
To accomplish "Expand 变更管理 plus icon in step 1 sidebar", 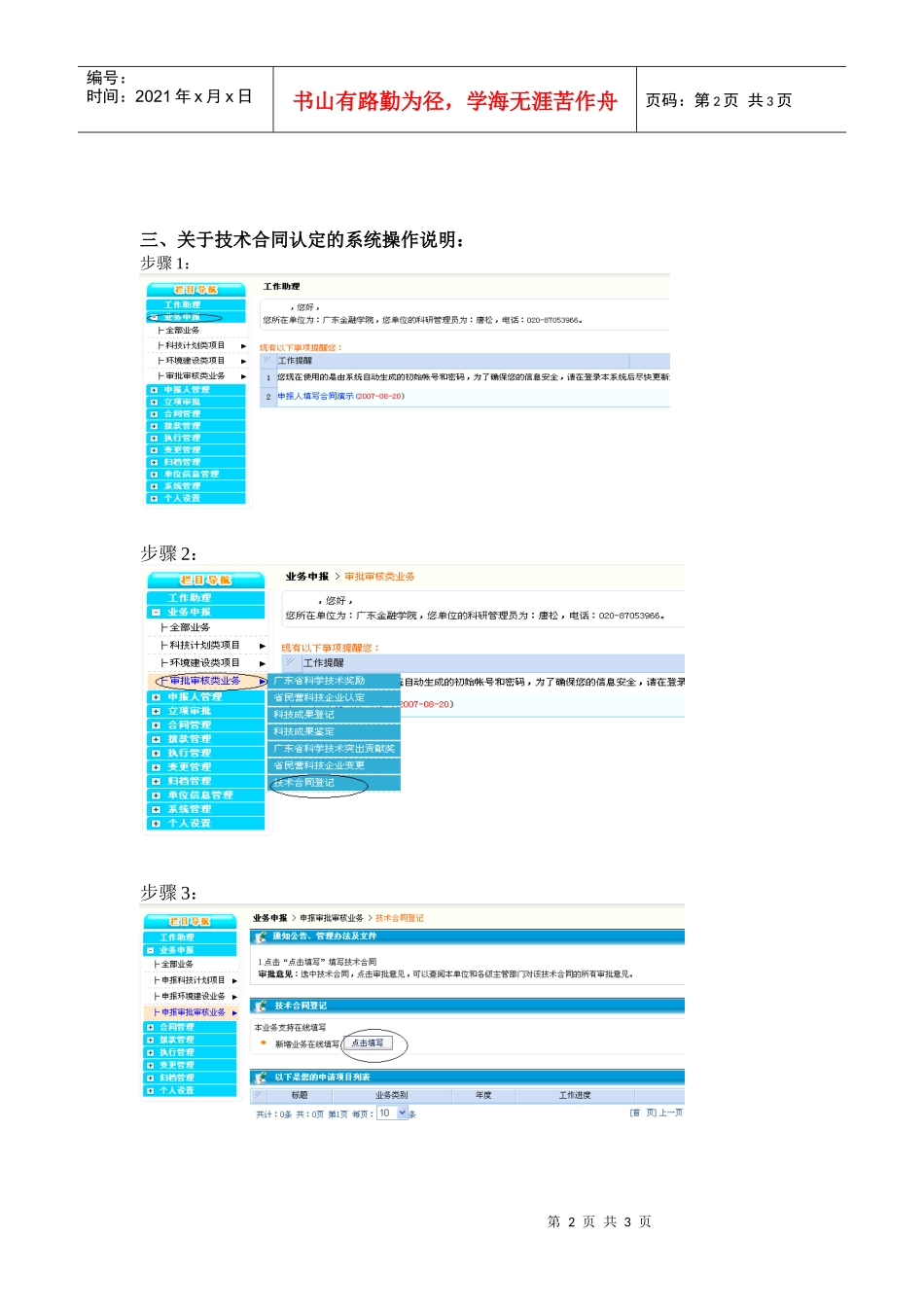I will tap(154, 450).
